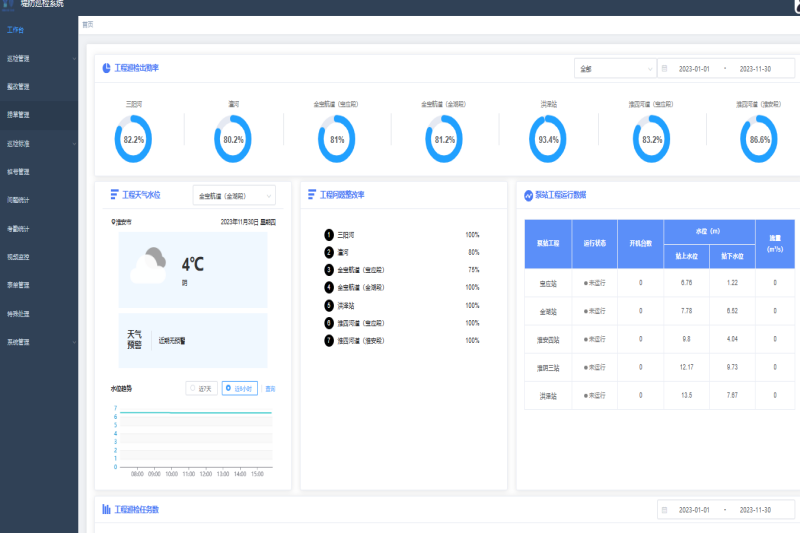Open the 工作台 sidebar item
The height and width of the screenshot is (533, 800).
(x=39, y=30)
